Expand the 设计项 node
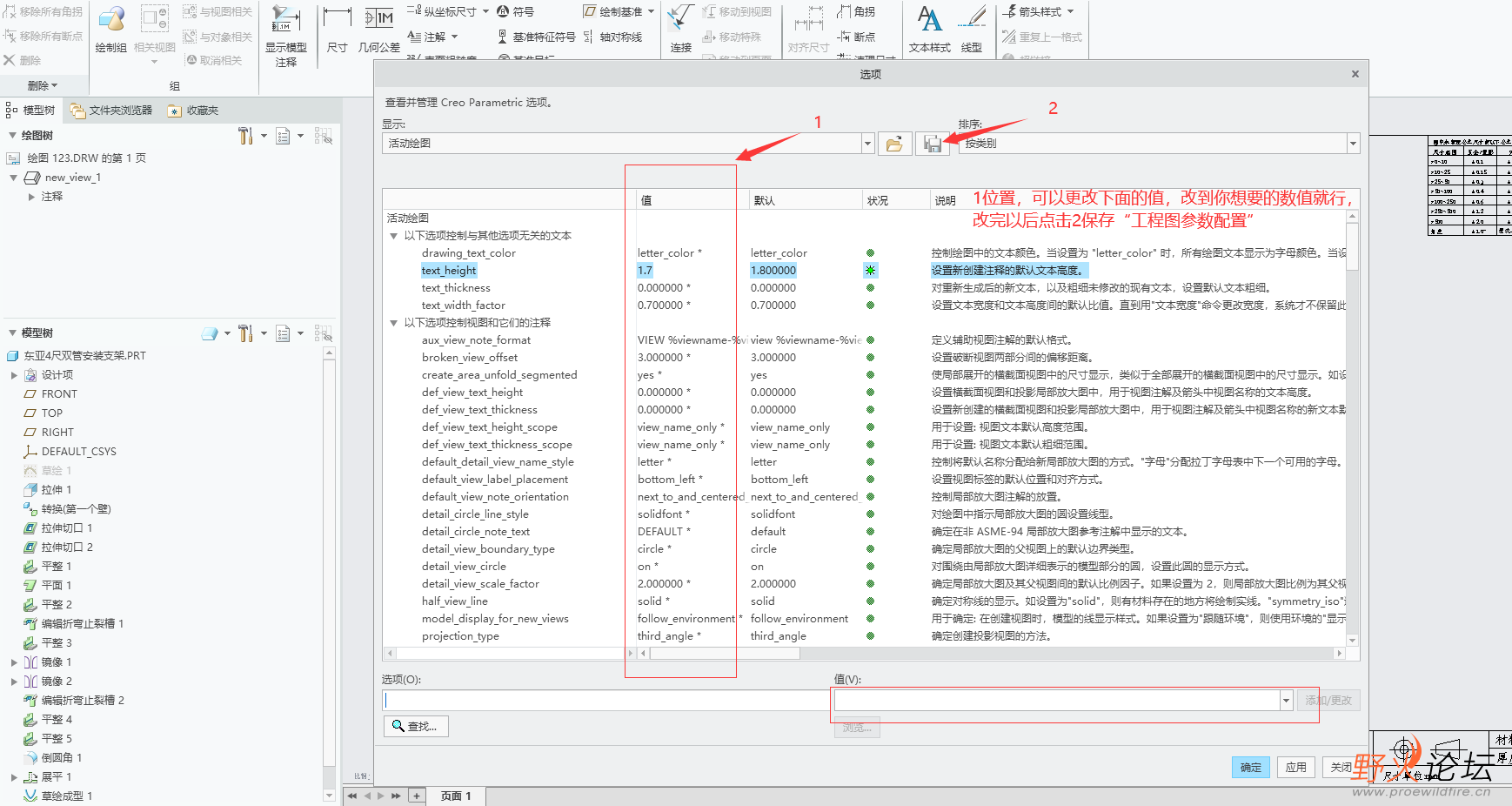The width and height of the screenshot is (1512, 806). [14, 375]
